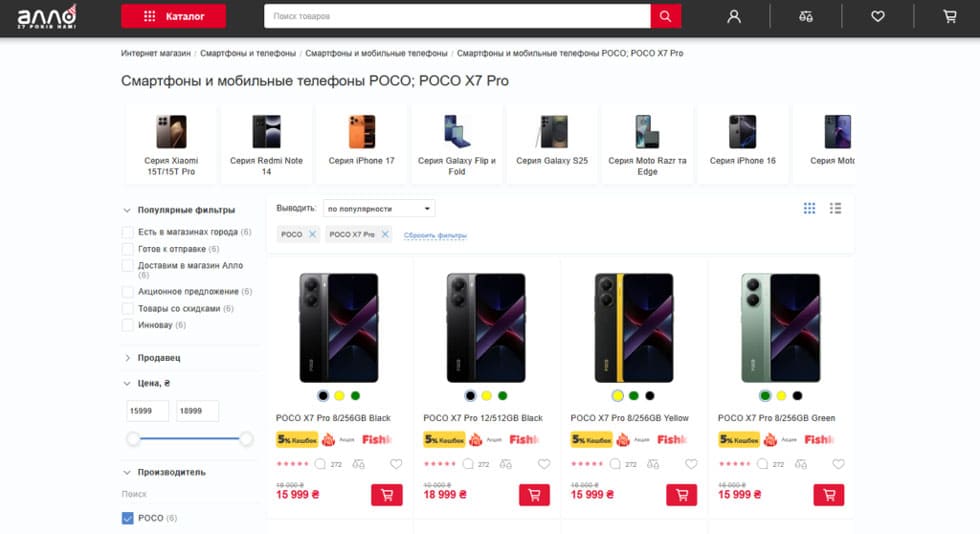This screenshot has width=980, height=534.
Task: Switch to grid view layout
Action: click(x=809, y=208)
